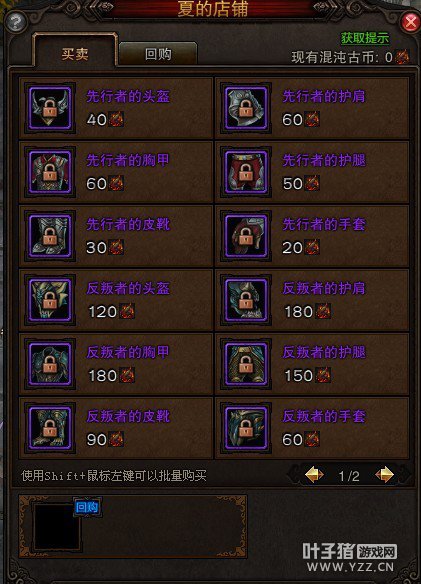This screenshot has width=421, height=584.
Task: Switch to the 买卖 tab
Action: [x=75, y=51]
